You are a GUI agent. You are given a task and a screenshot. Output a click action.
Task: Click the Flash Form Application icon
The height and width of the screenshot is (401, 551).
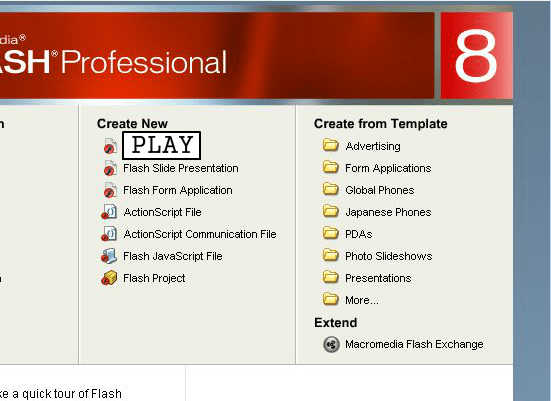pos(110,190)
